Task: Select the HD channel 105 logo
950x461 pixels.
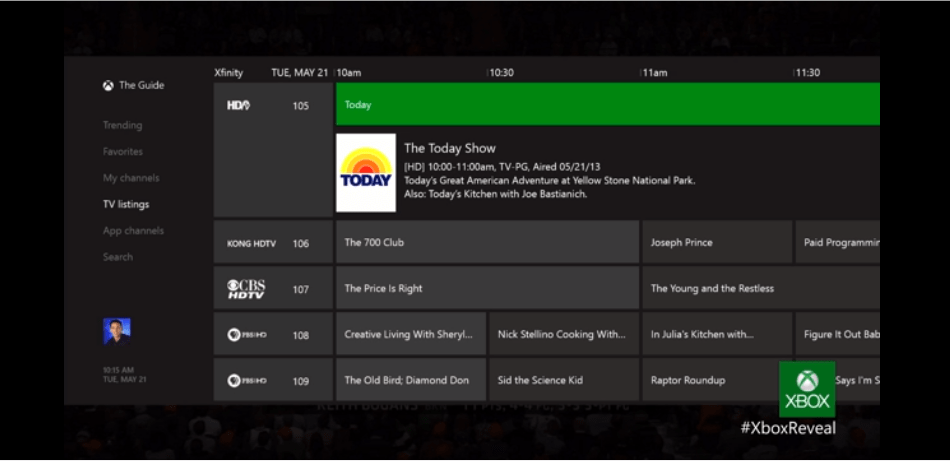Action: click(239, 105)
